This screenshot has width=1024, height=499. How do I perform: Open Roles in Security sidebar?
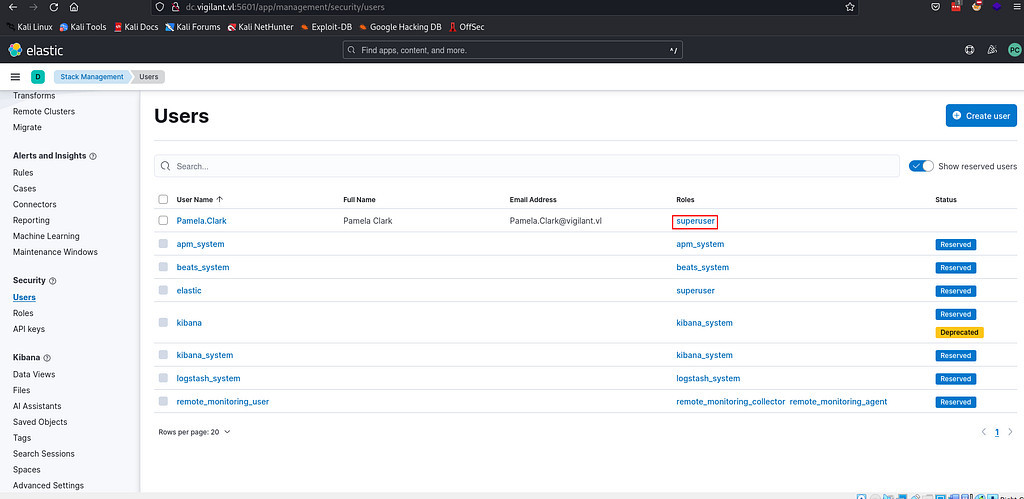(23, 313)
